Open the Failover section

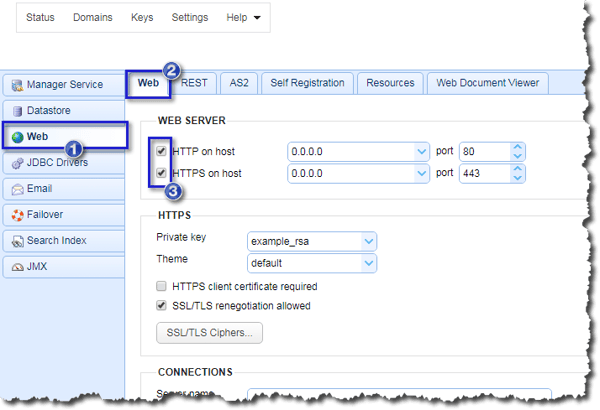tap(64, 215)
